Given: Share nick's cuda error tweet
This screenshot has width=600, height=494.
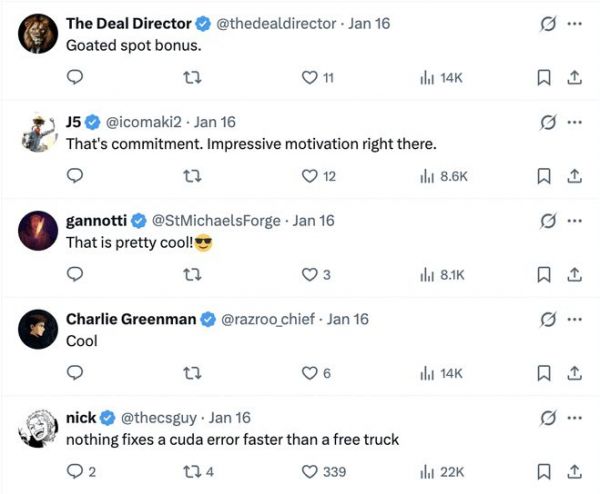Looking at the screenshot, I should [575, 471].
